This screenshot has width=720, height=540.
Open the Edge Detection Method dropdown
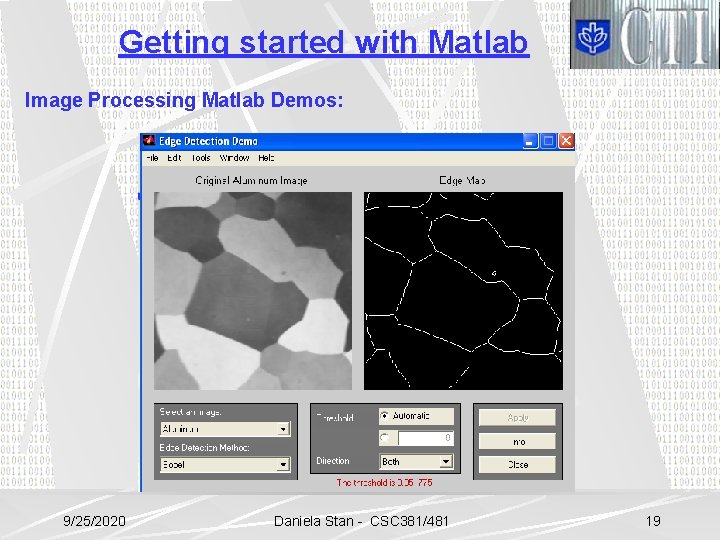225,465
